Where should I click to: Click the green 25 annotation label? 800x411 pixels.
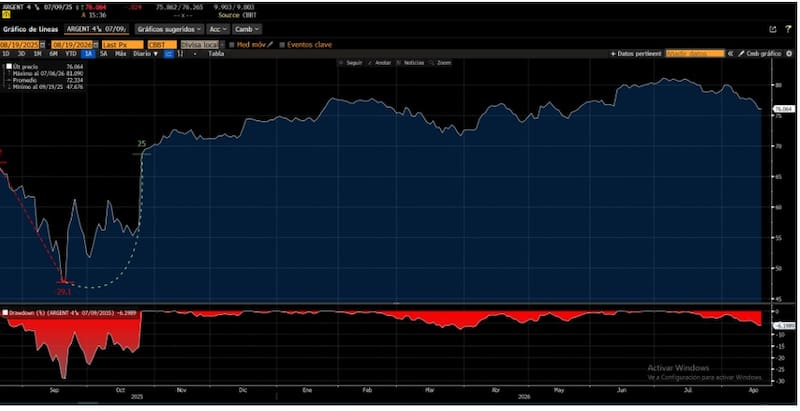[142, 144]
